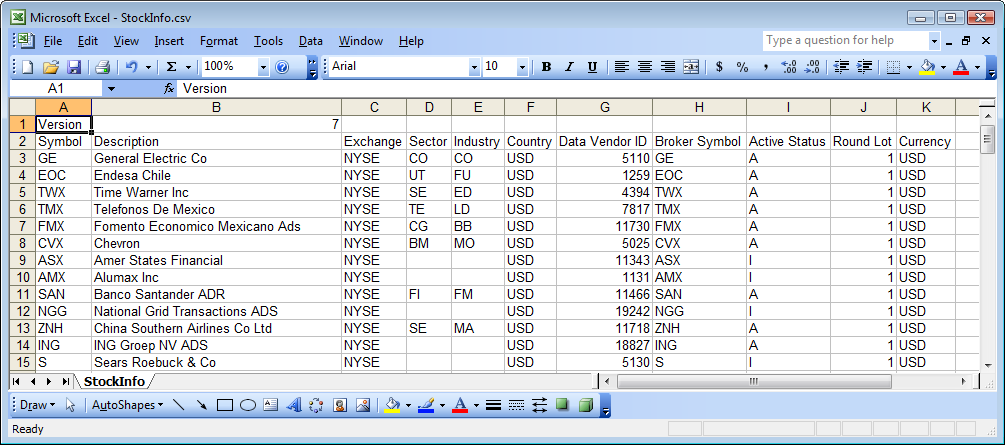The height and width of the screenshot is (445, 1005).
Task: Toggle Bold formatting
Action: point(546,67)
